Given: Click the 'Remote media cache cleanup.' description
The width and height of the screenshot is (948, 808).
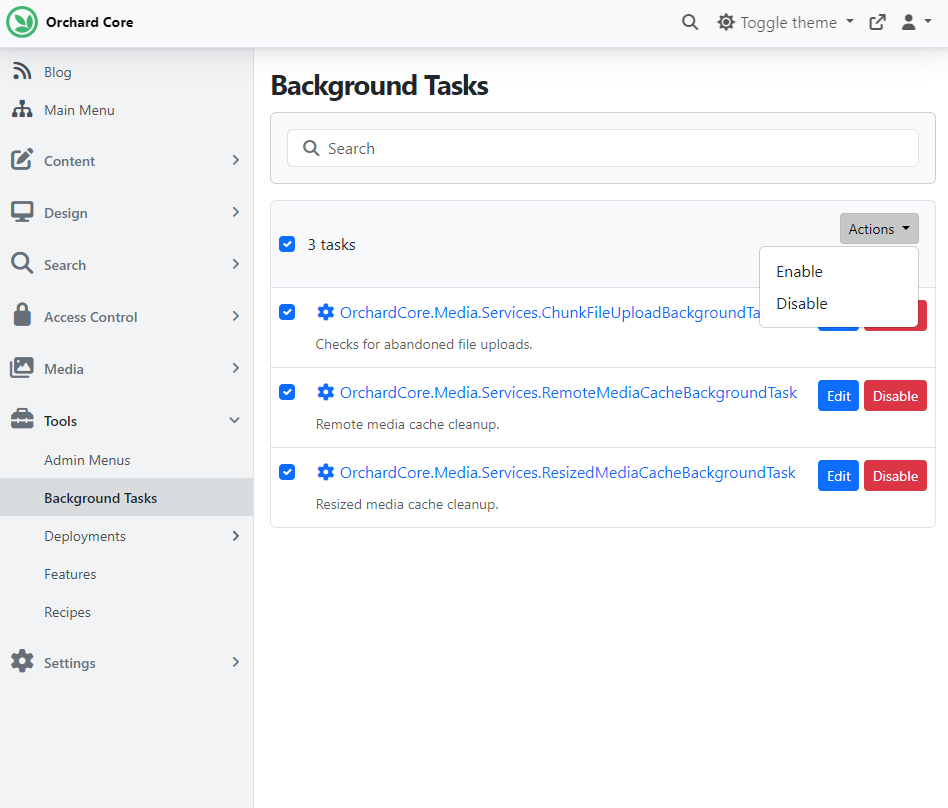Looking at the screenshot, I should [407, 424].
